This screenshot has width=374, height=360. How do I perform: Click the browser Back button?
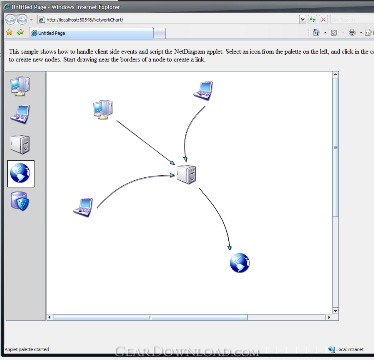coord(10,20)
